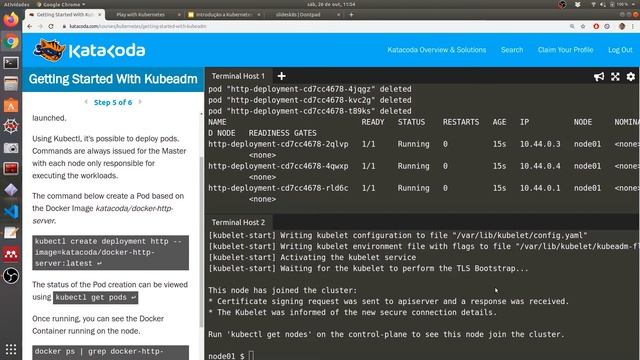Open the purple diamond app in dock

tap(11, 190)
